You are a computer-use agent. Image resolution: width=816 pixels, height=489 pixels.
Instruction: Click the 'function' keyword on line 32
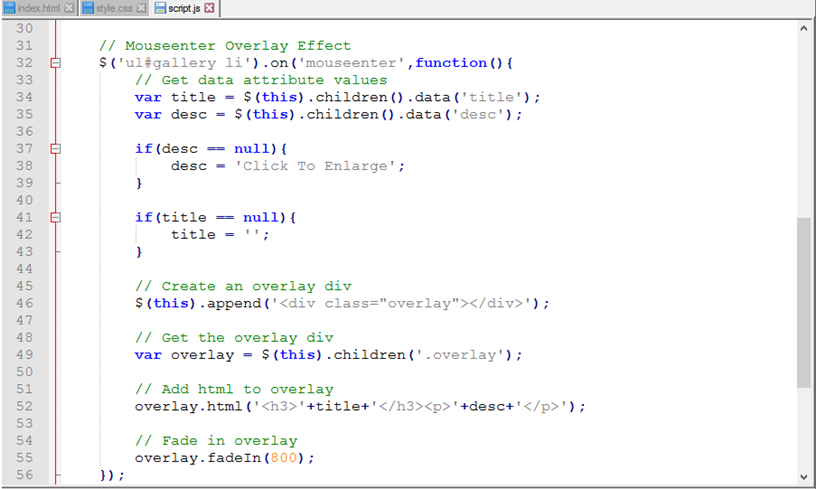pos(451,63)
